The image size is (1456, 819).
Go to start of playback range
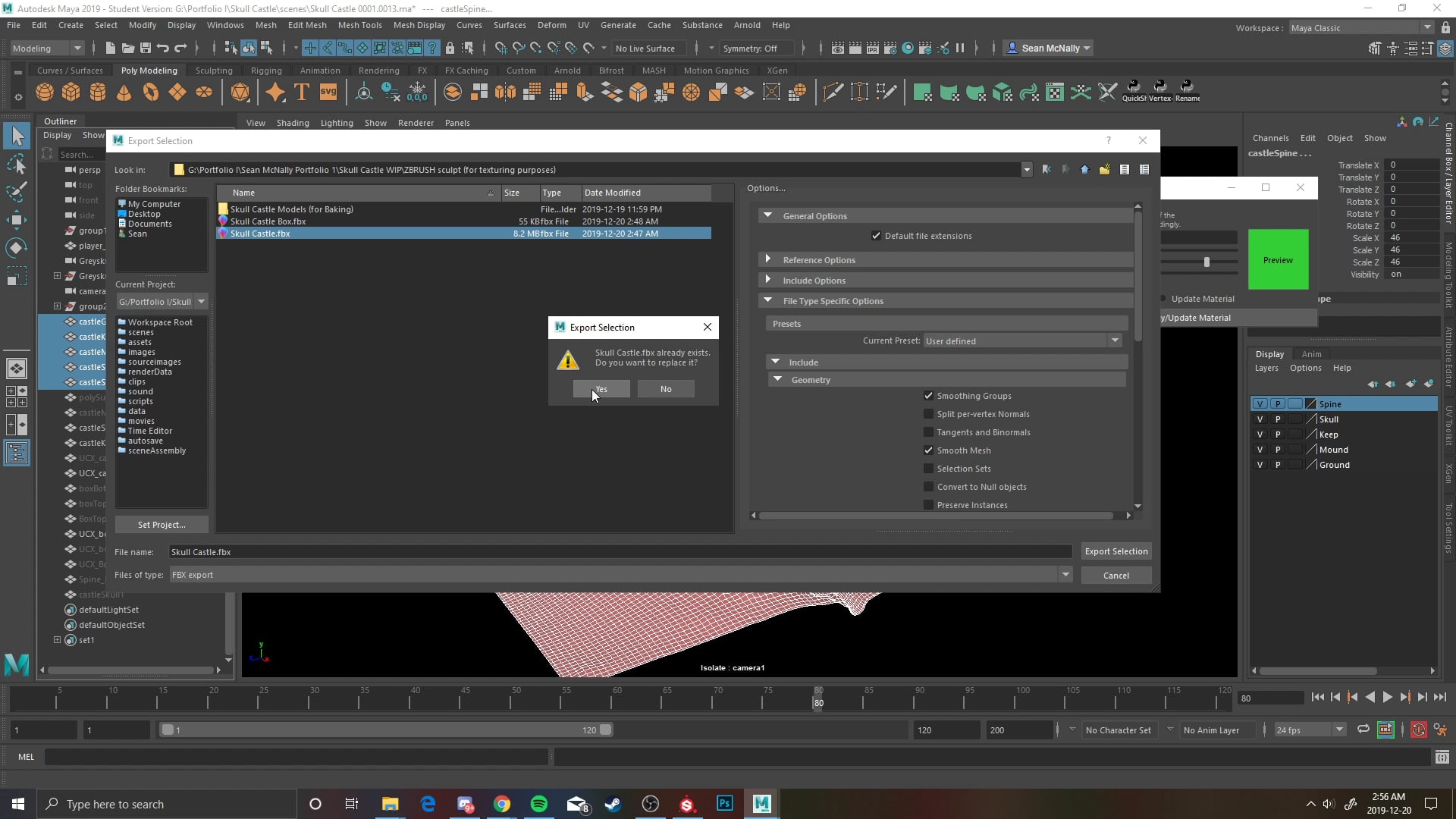1317,698
